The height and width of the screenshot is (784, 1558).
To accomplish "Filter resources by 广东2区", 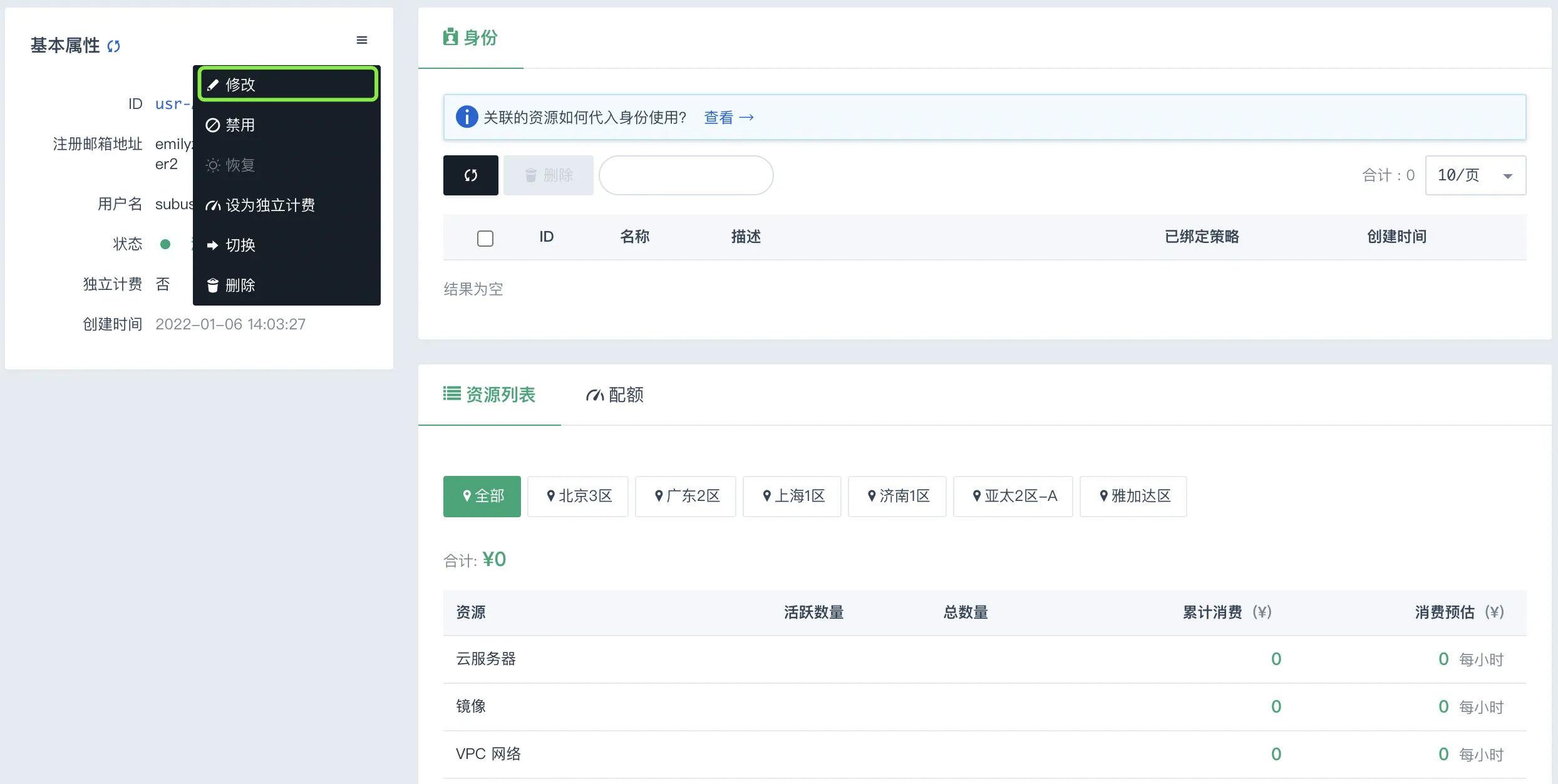I will click(x=686, y=496).
